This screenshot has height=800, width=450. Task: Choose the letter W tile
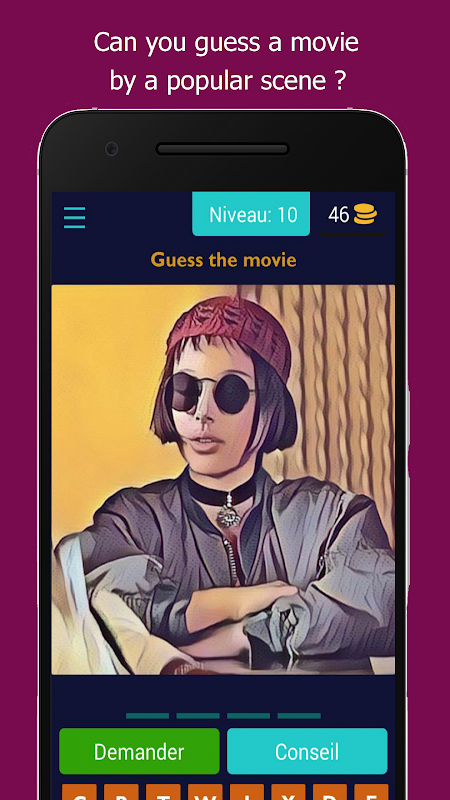click(x=205, y=792)
